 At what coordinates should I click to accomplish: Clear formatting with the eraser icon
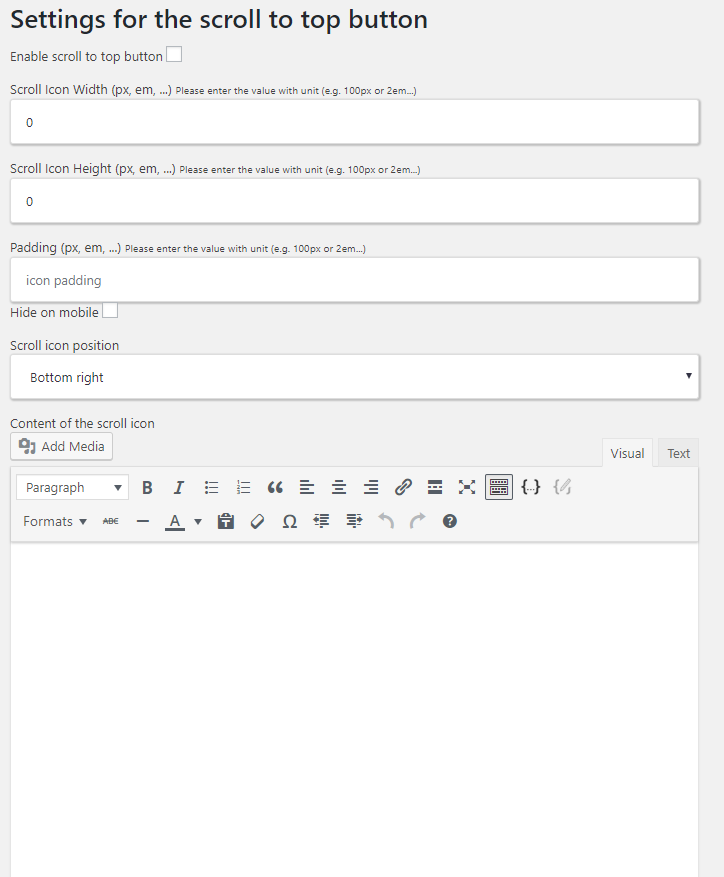pos(257,521)
